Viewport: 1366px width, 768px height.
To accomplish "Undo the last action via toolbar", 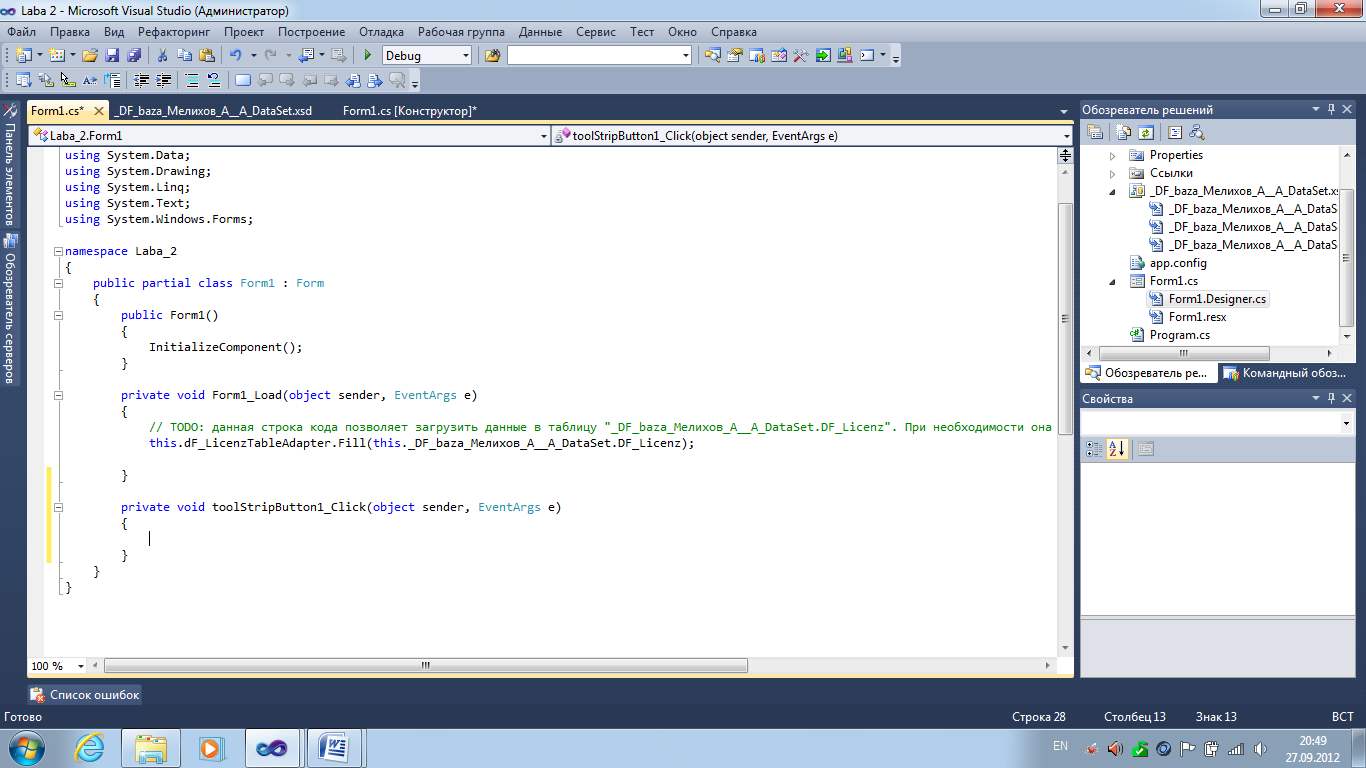I will coord(236,56).
